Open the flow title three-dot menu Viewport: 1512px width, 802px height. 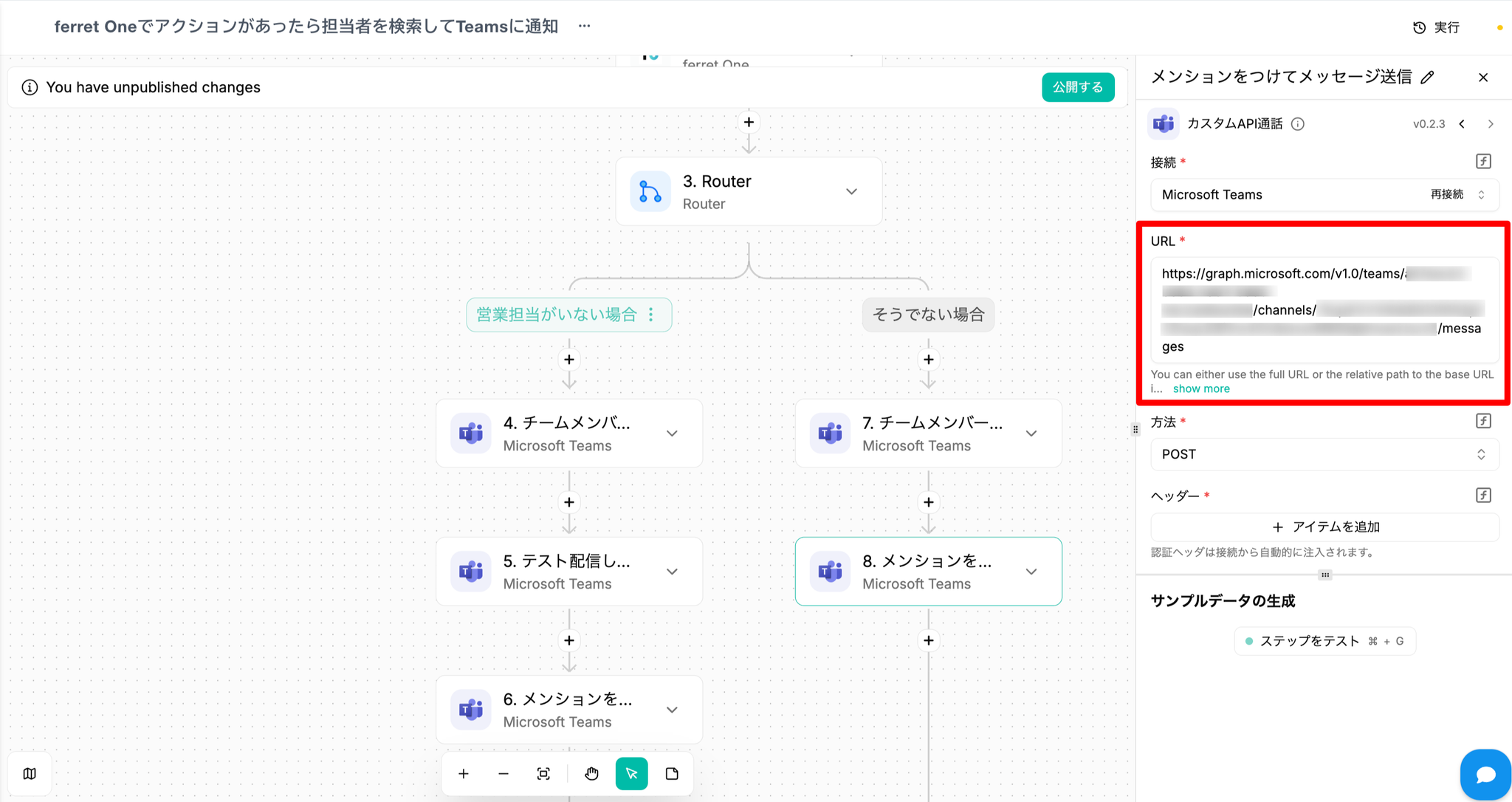[584, 26]
